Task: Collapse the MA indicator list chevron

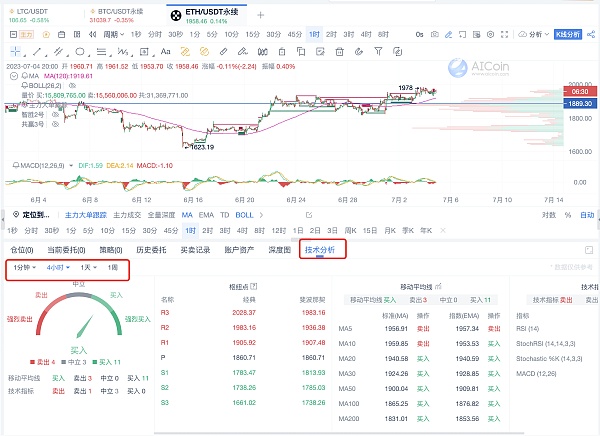Action: tap(14, 76)
